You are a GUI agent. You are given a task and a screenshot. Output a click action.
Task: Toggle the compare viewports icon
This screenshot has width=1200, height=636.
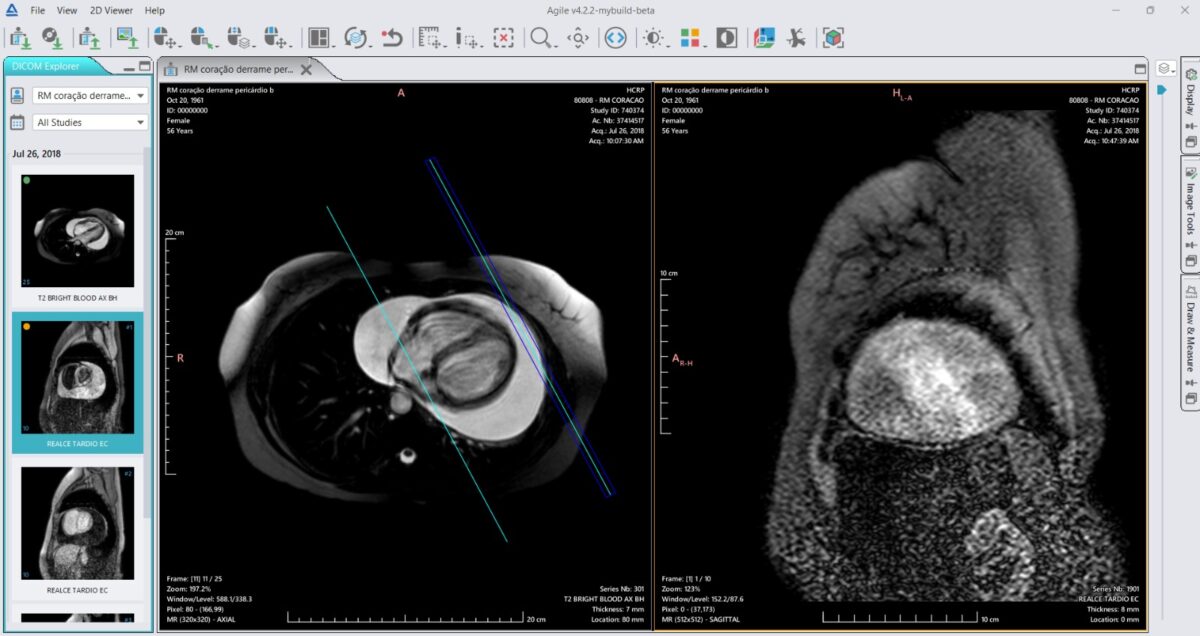pos(614,38)
